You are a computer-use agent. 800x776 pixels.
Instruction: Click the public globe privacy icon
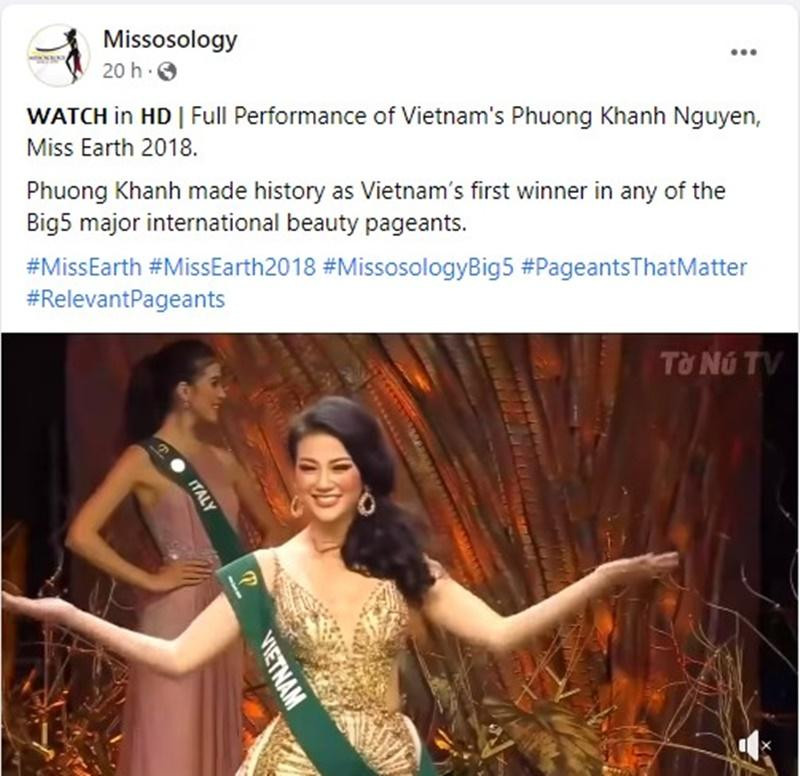[167, 71]
